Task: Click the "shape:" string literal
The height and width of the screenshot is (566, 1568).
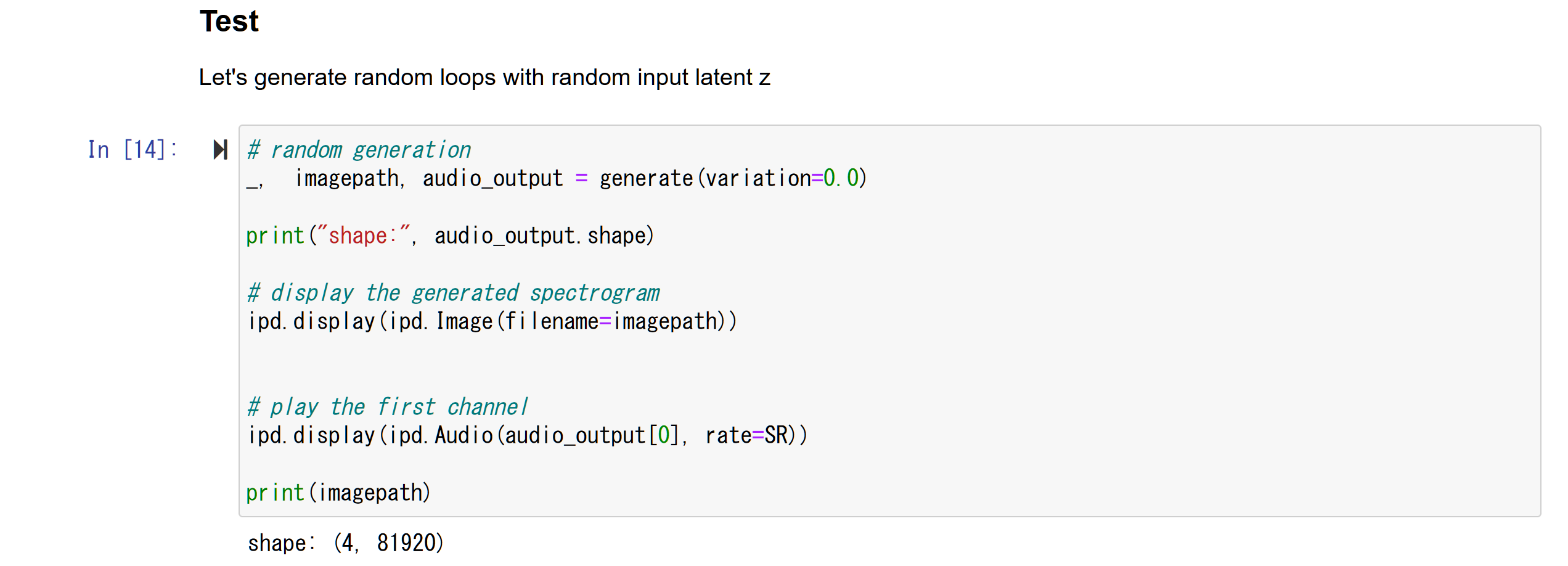Action: [x=360, y=236]
